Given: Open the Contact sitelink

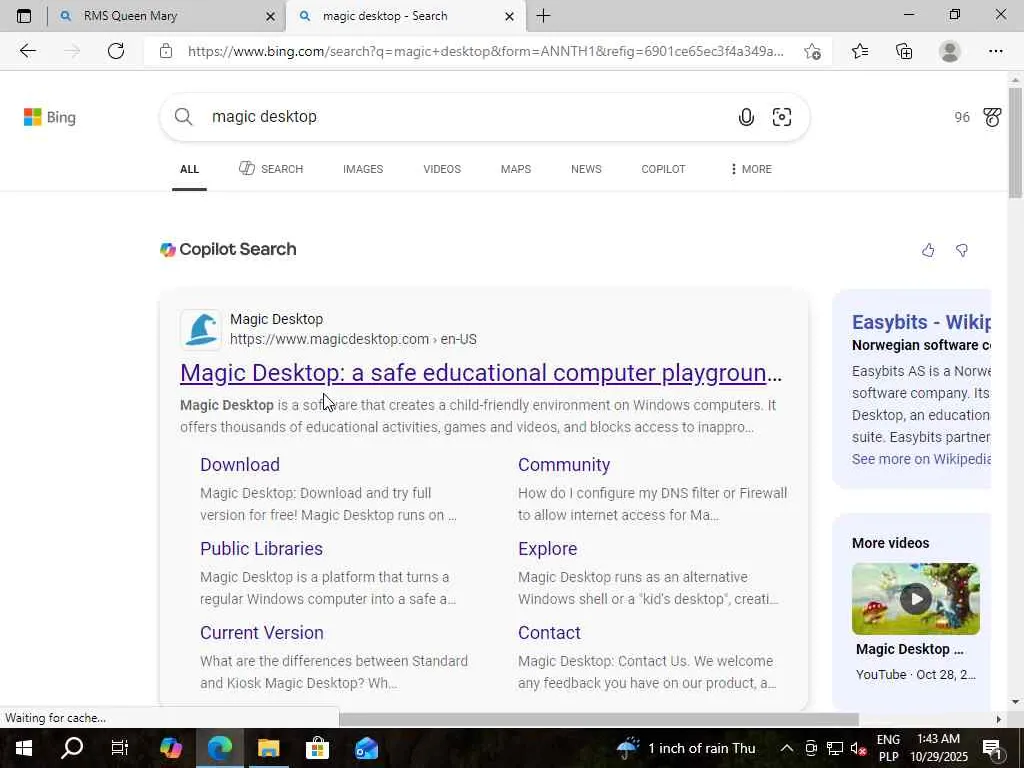Looking at the screenshot, I should tap(549, 633).
